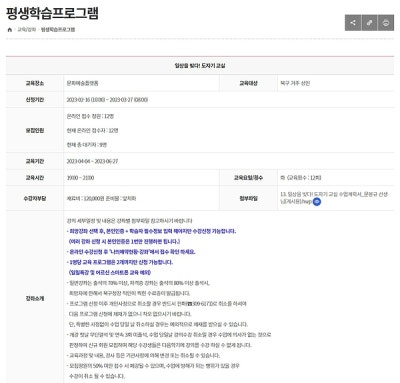Viewport: 400px width, 383px height.
Task: Click the 강좌소개 row label
Action: pos(35,299)
